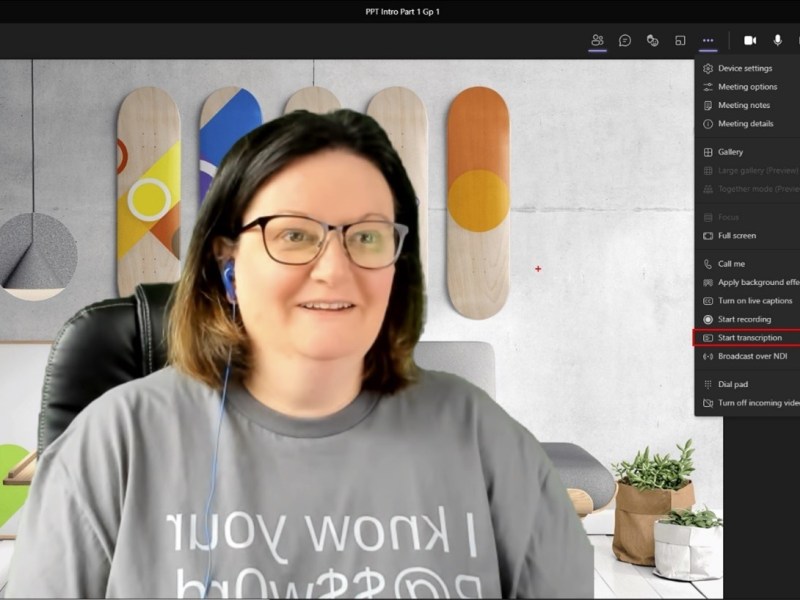Show Meeting details
Image resolution: width=800 pixels, height=600 pixels.
click(745, 124)
